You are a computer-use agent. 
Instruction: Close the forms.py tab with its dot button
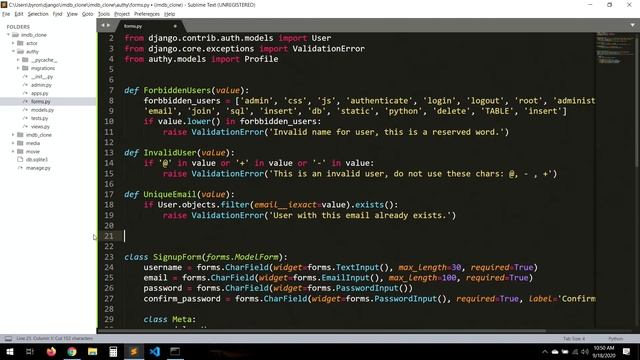coord(175,26)
